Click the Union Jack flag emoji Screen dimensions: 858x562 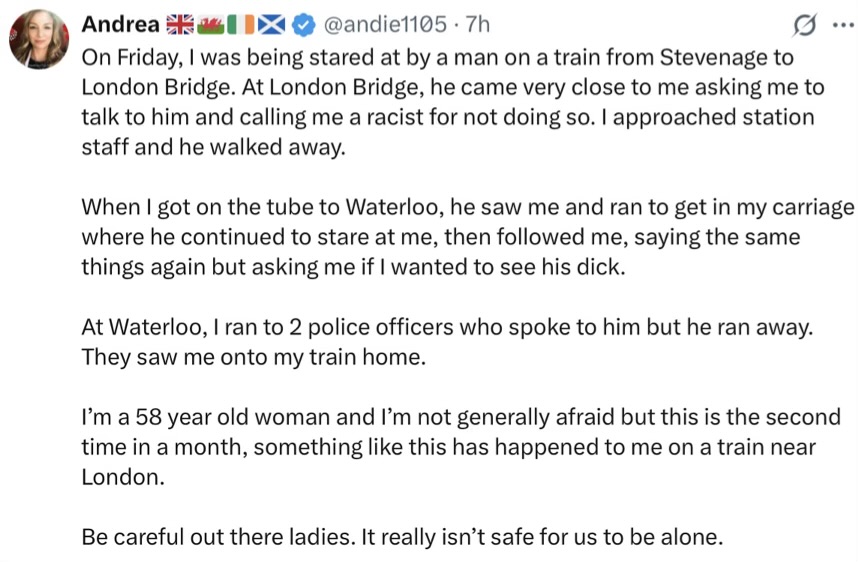[180, 23]
